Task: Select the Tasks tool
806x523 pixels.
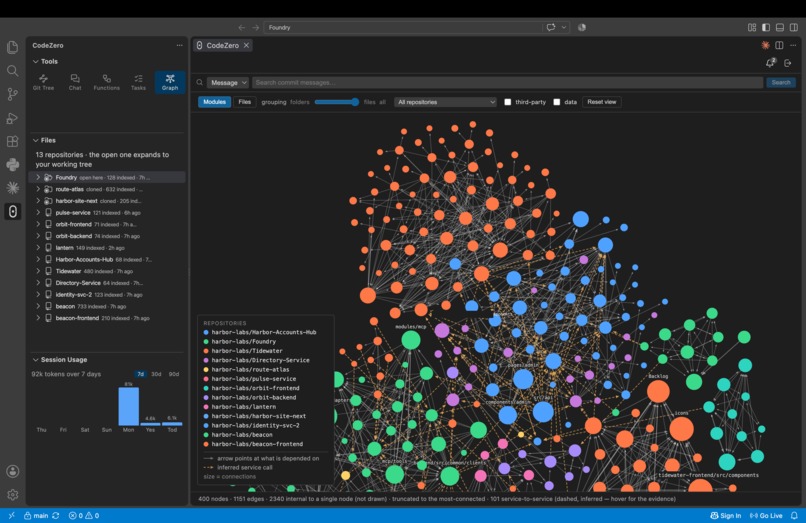Action: click(x=138, y=82)
